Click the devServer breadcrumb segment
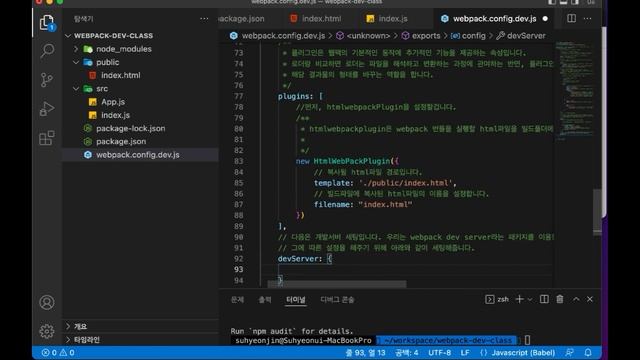The height and width of the screenshot is (360, 640). pos(526,36)
